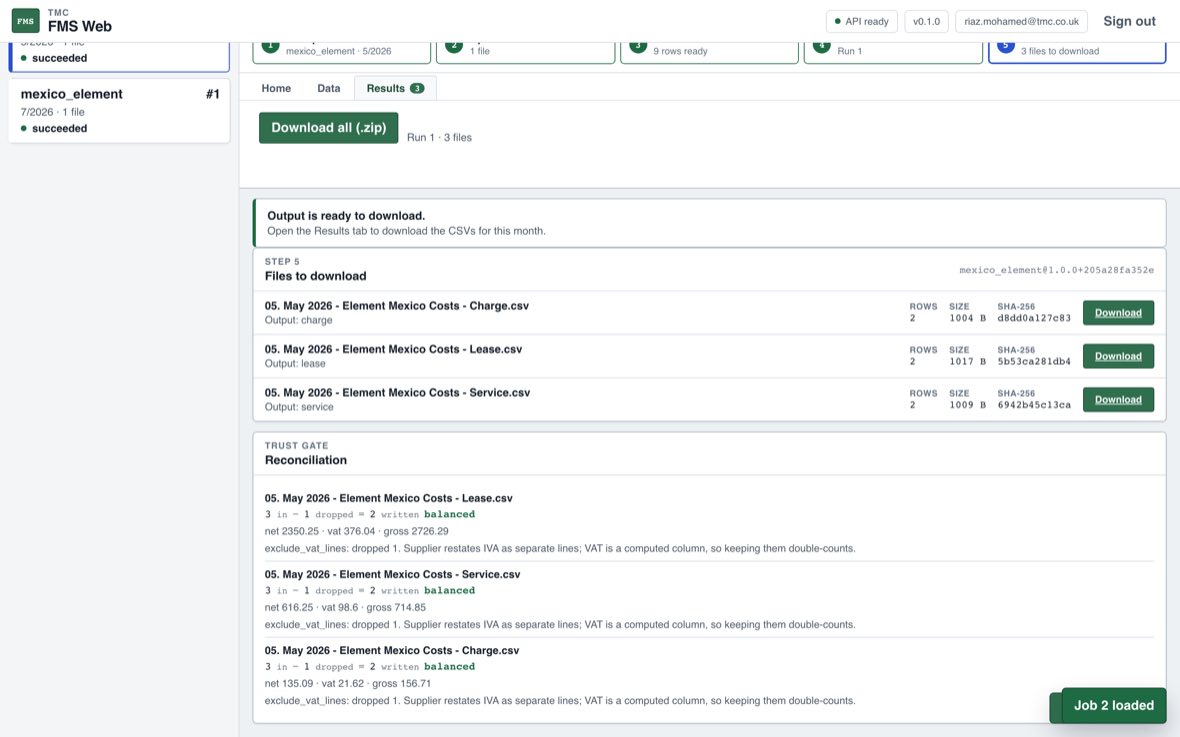
Task: Click the riaz.mohamed@tmc.co.uk account pill
Action: [1021, 22]
